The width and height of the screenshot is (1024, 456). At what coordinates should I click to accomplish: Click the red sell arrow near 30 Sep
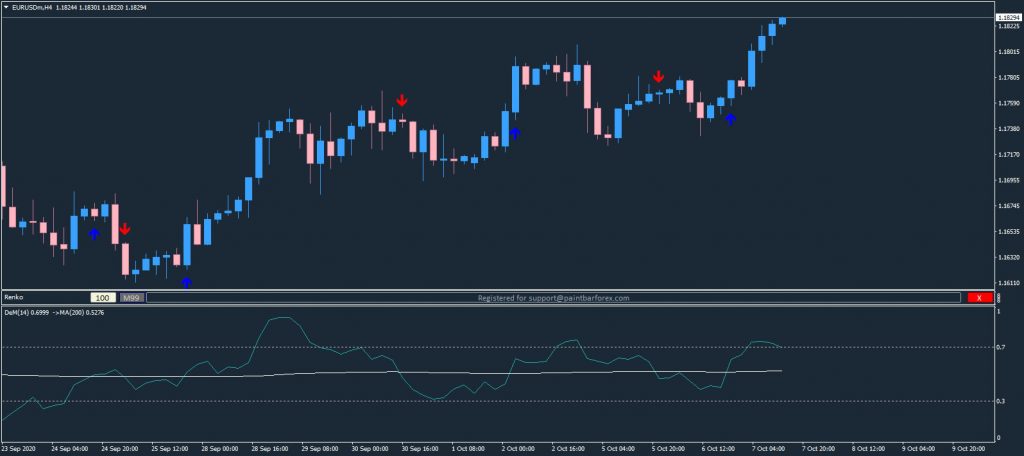(402, 100)
